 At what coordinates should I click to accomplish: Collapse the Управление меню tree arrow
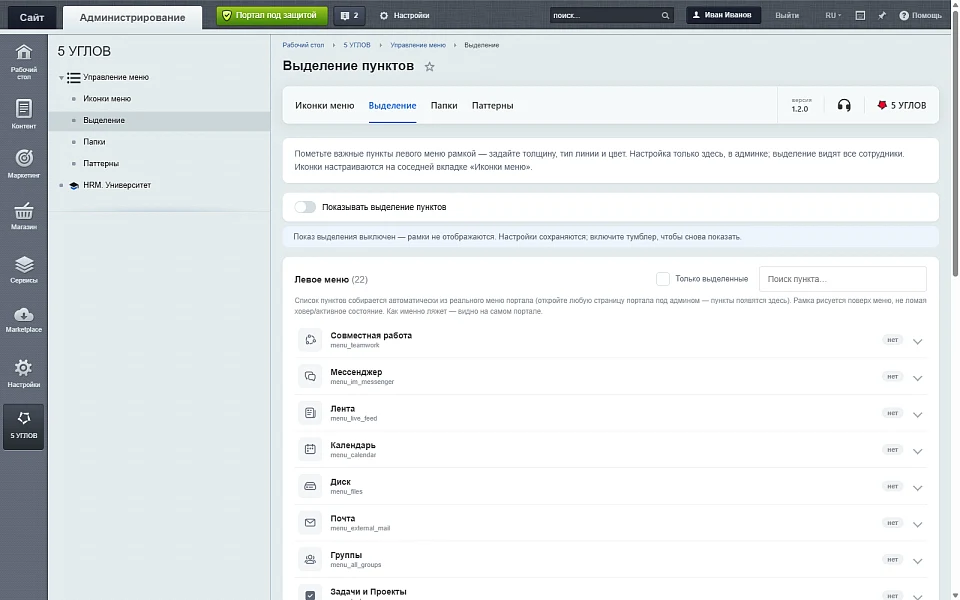point(61,78)
